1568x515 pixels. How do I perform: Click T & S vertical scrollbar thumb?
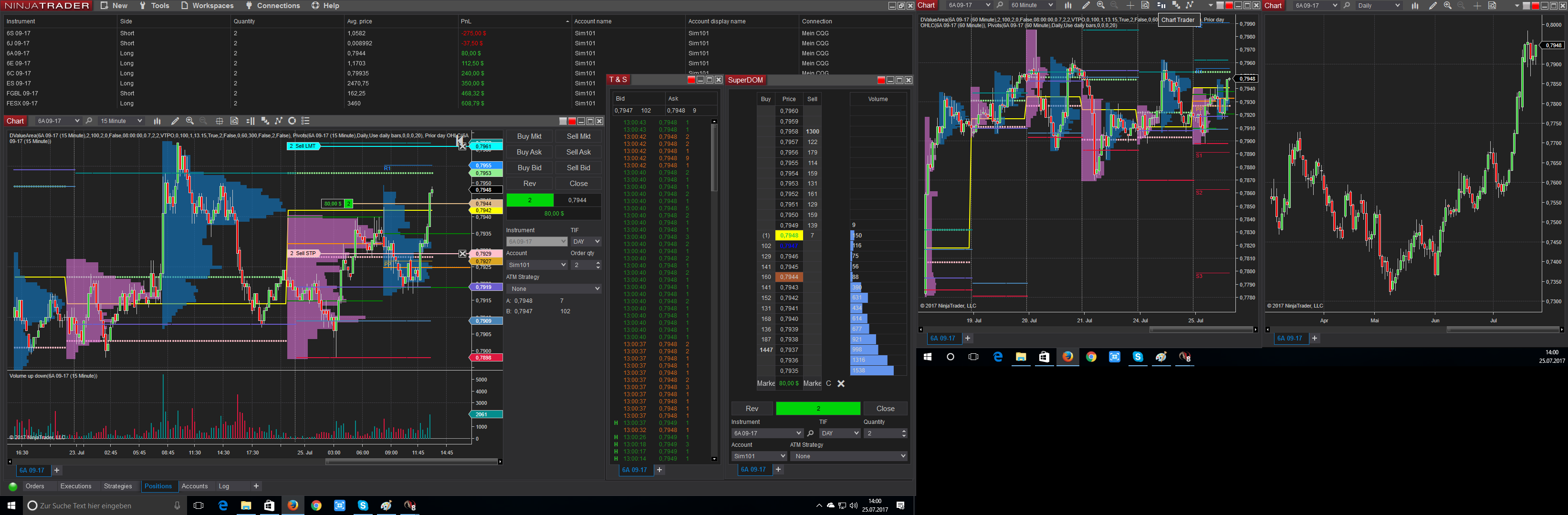[714, 158]
